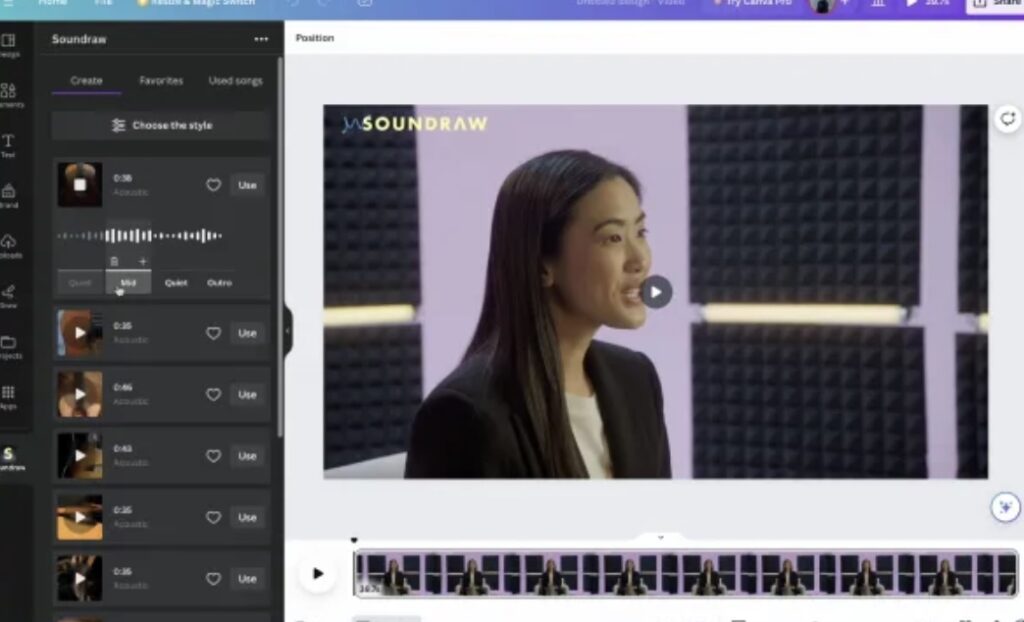1024x622 pixels.
Task: Open the Apps grid in sidebar
Action: click(x=8, y=396)
